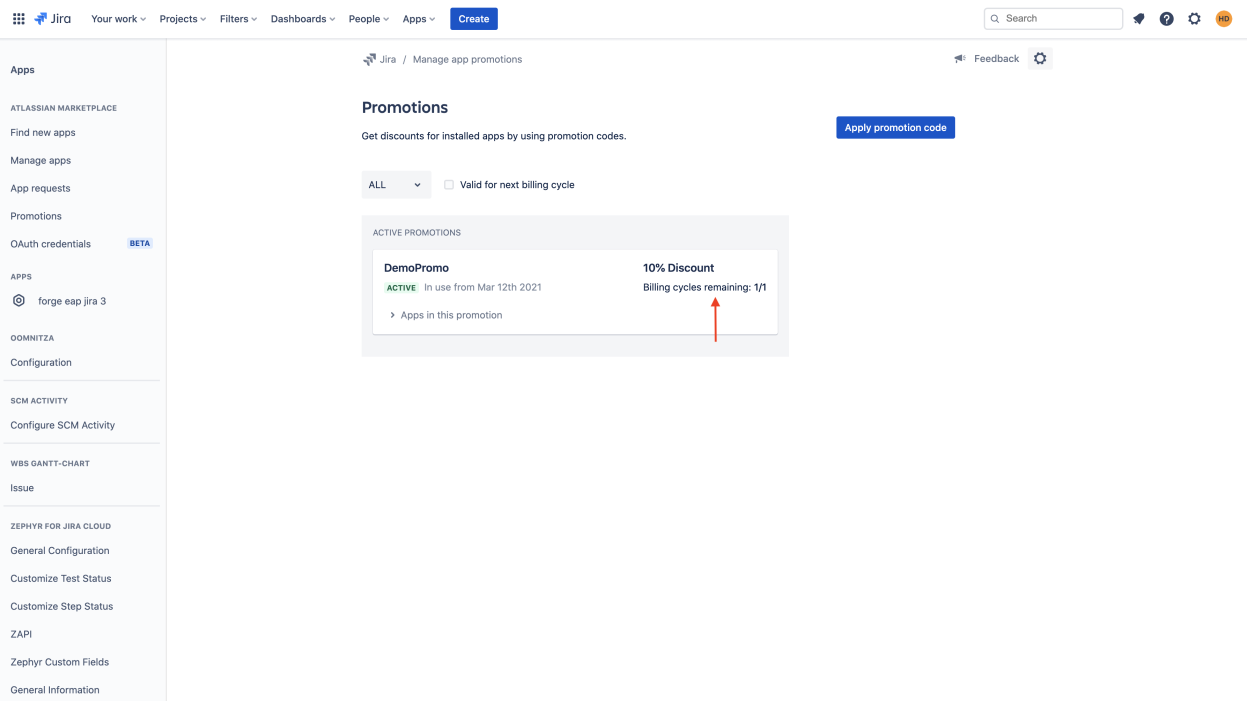Open the Projects dropdown menu
Screen dimensions: 1247x701
(183, 19)
